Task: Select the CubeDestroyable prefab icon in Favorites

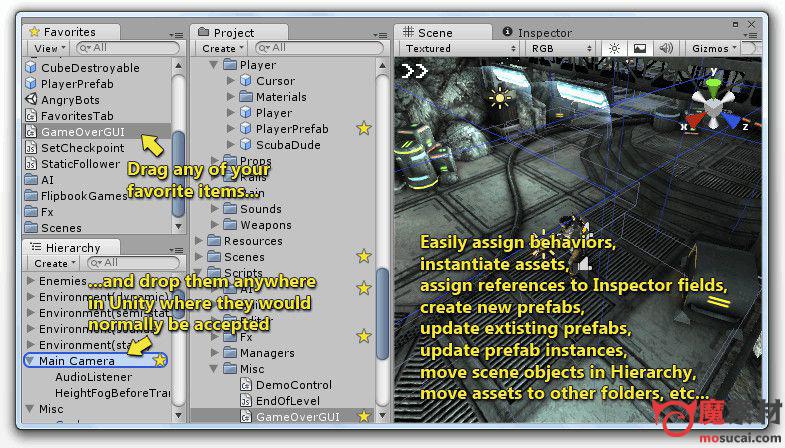Action: tap(31, 68)
